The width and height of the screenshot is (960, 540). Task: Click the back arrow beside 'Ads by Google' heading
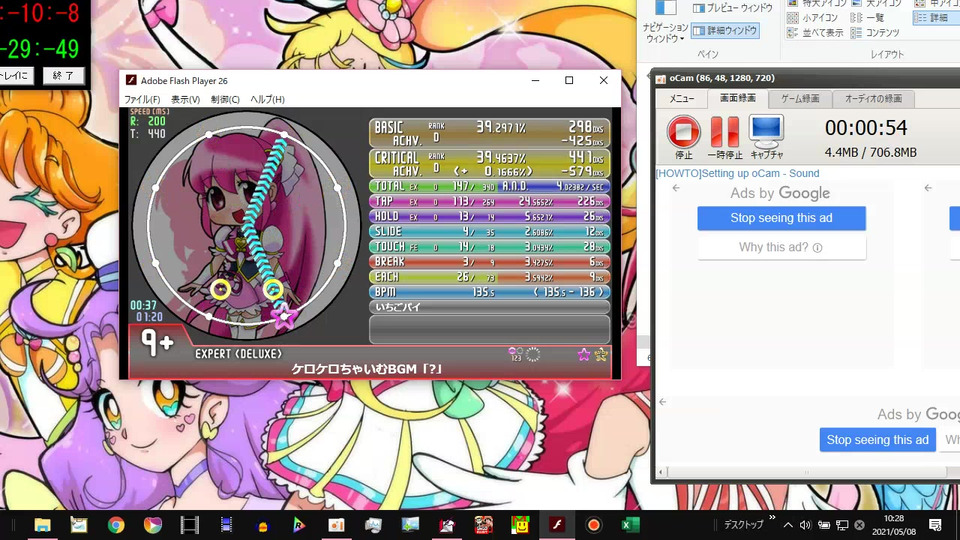pyautogui.click(x=676, y=188)
